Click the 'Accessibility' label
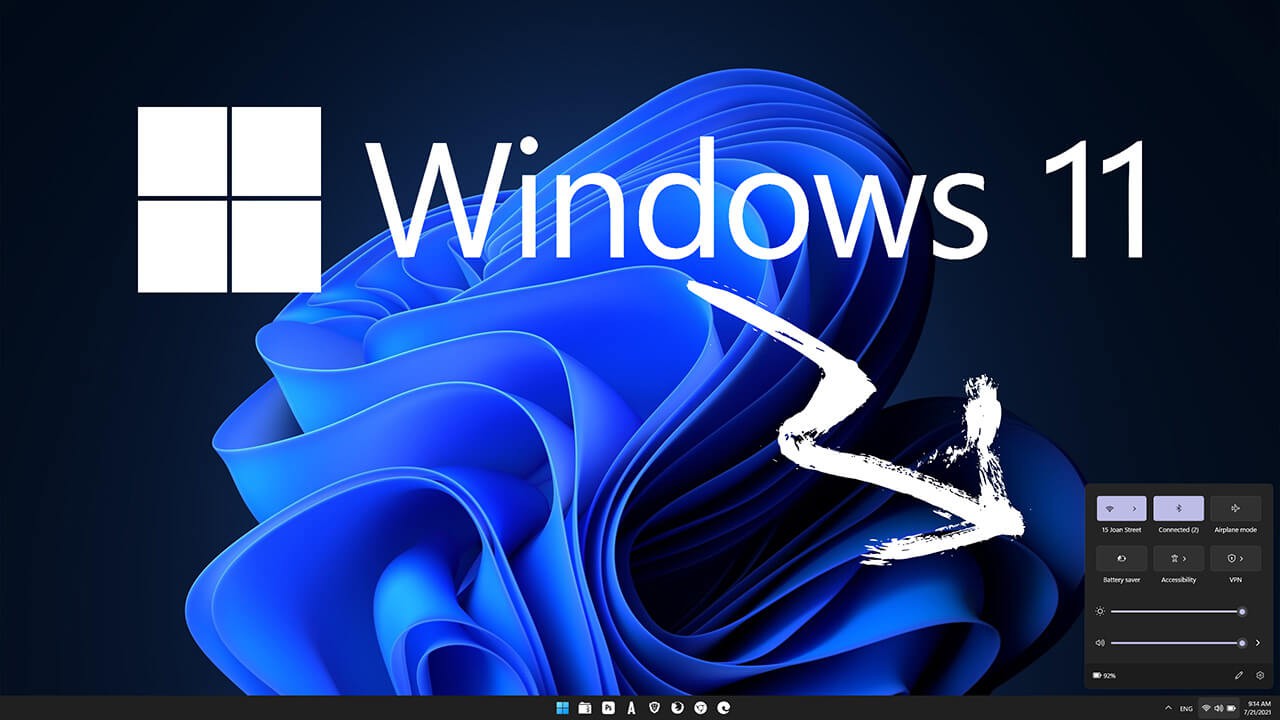 tap(1178, 580)
